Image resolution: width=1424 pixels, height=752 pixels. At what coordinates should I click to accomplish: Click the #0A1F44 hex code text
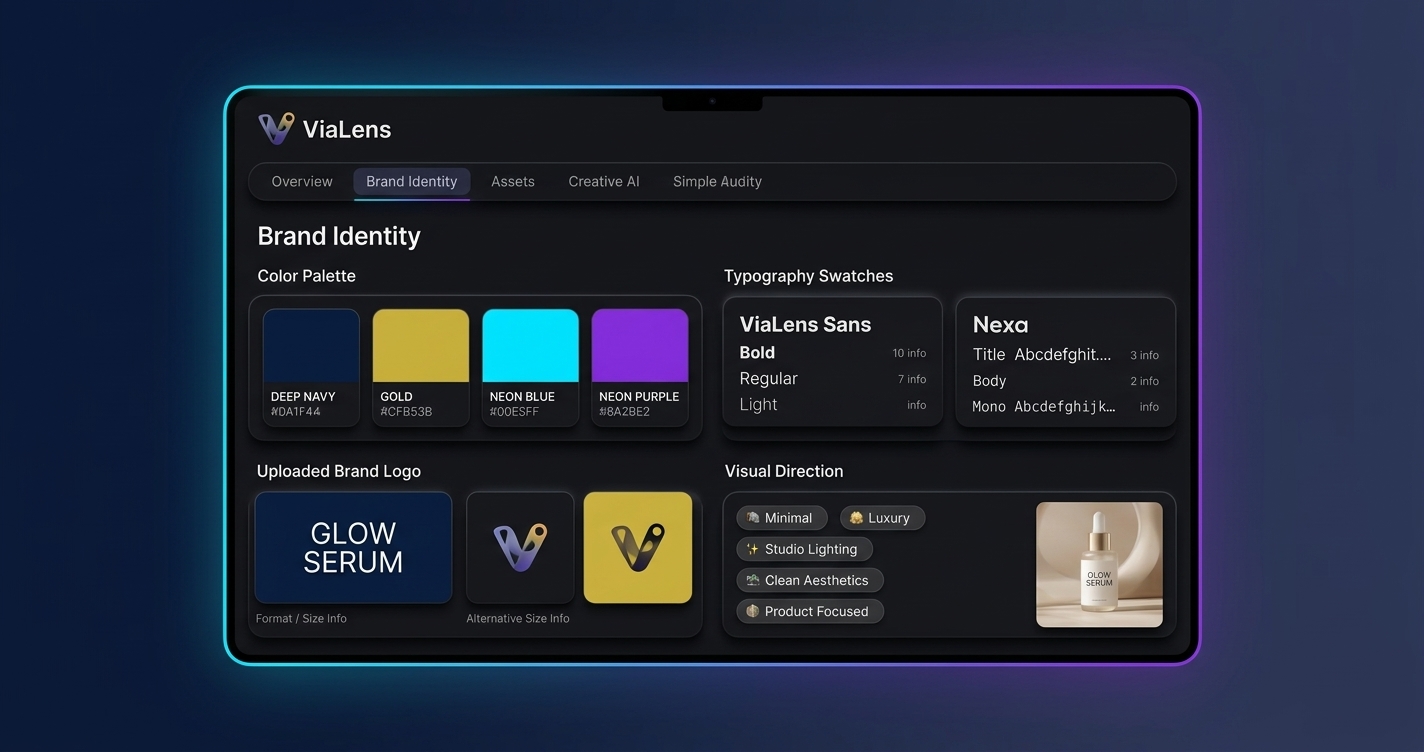point(296,412)
